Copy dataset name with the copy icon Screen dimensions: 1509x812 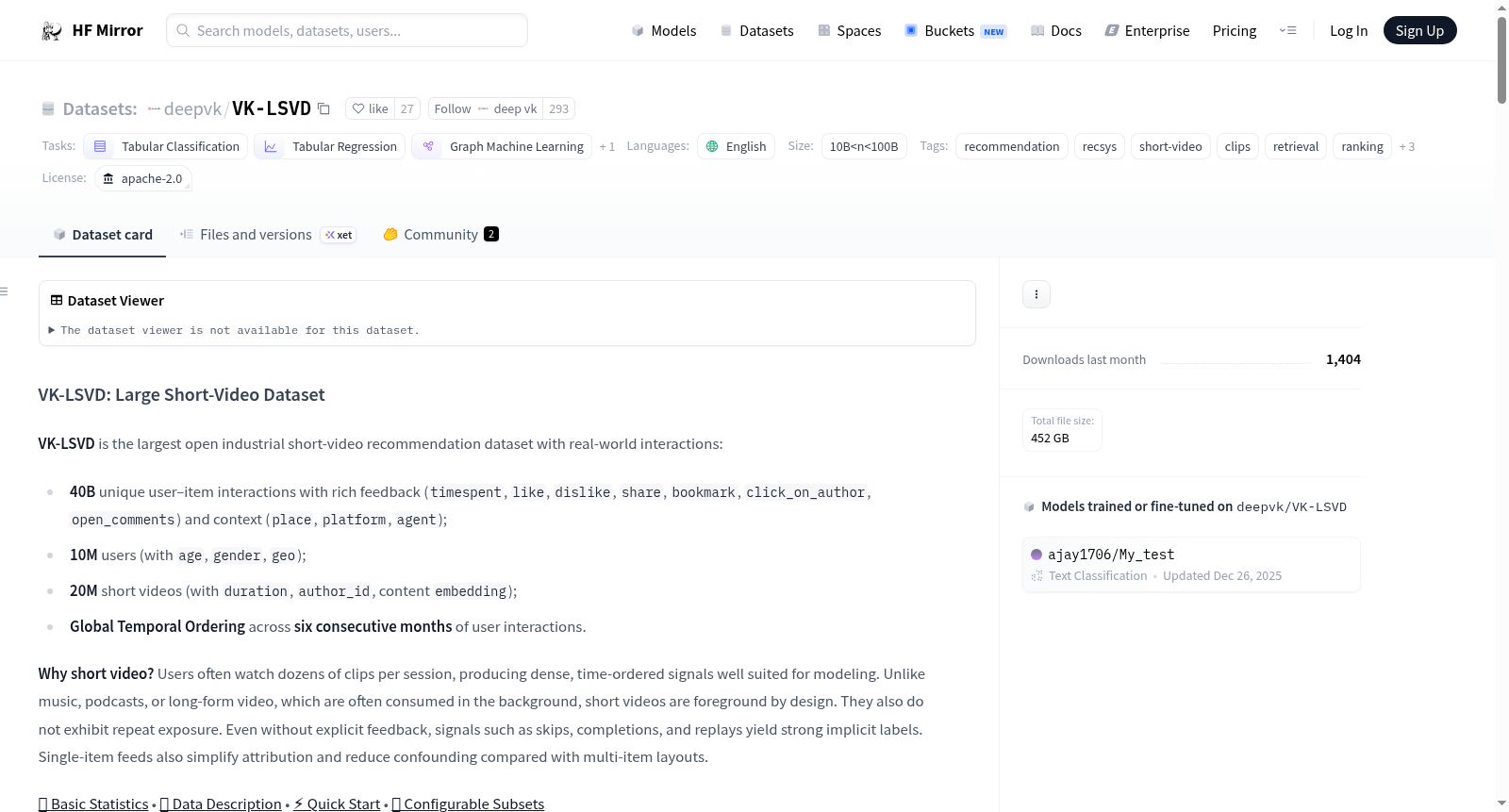(323, 108)
